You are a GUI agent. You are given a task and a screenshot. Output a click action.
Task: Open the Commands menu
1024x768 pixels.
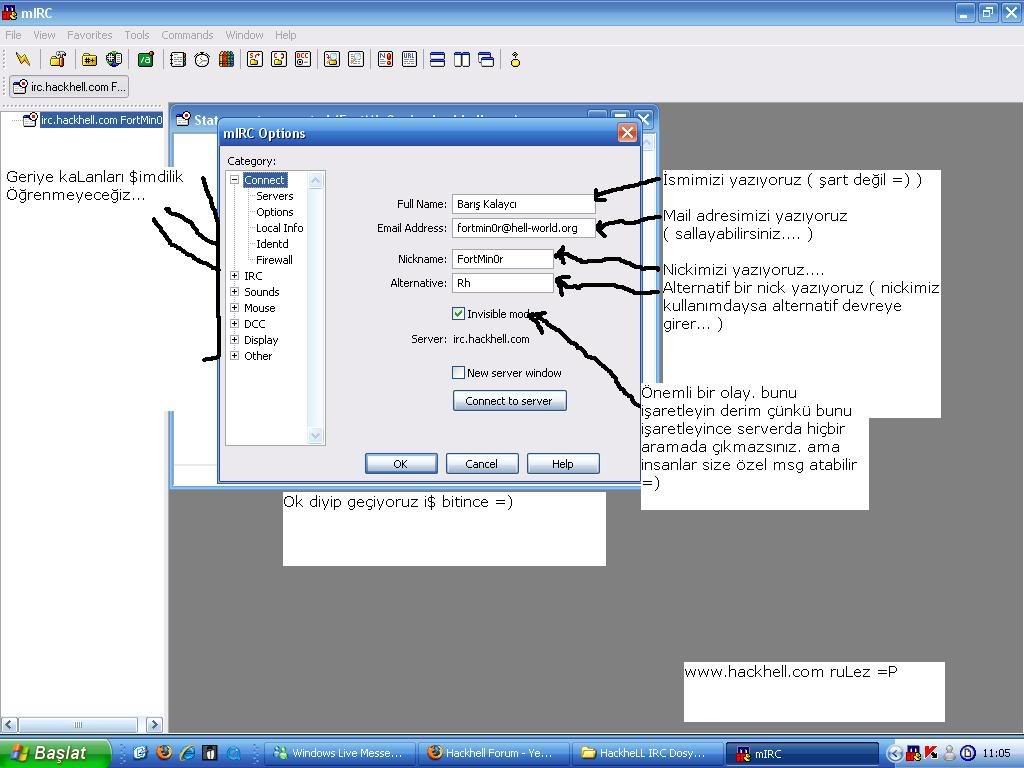pos(187,35)
